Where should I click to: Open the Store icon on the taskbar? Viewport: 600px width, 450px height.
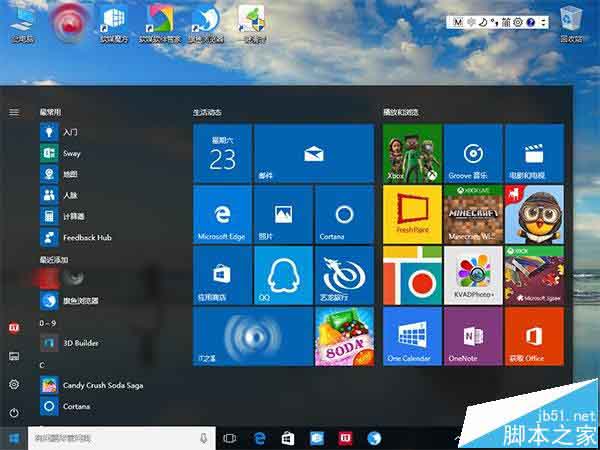coord(288,438)
